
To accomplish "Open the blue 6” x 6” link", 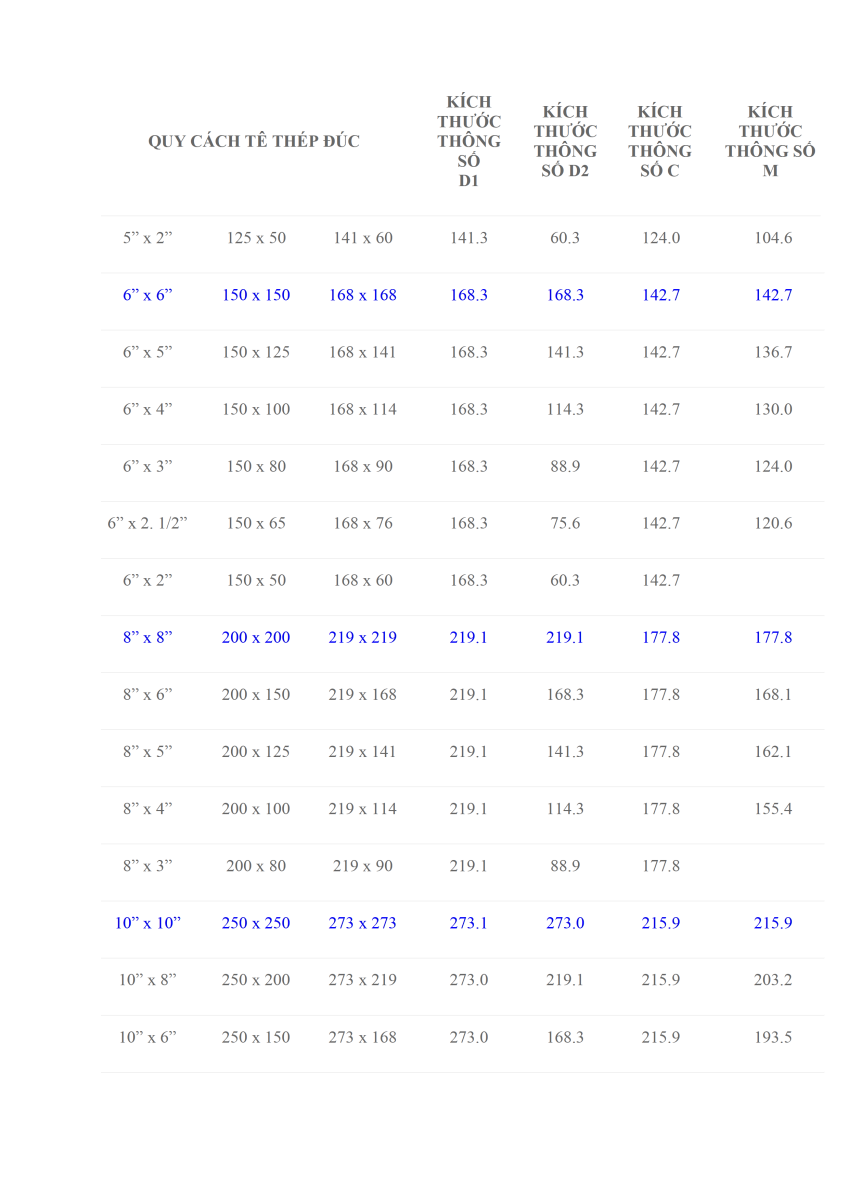I will click(x=148, y=295).
